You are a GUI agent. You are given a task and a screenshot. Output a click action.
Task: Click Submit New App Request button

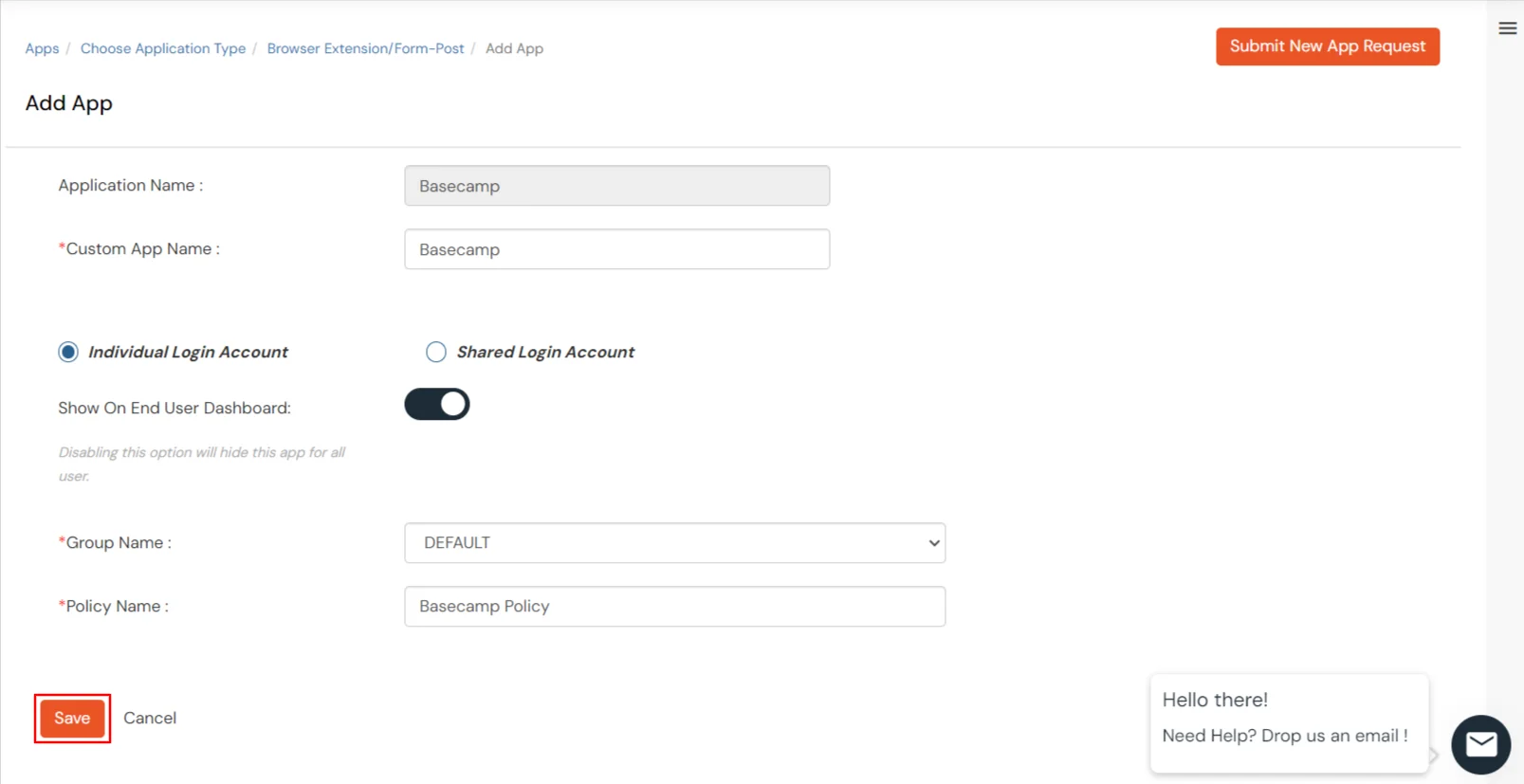(x=1328, y=46)
